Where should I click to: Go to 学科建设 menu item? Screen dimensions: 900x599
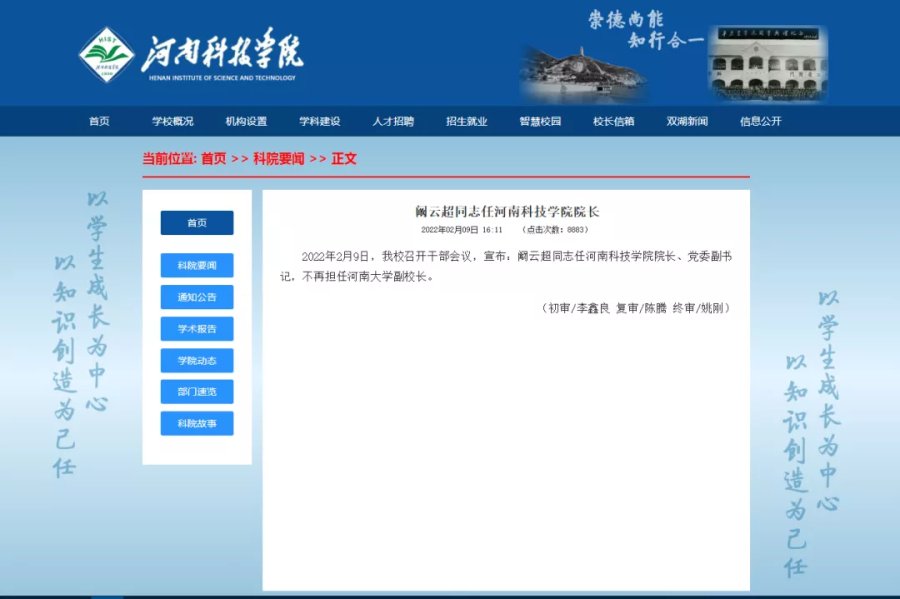[x=320, y=122]
